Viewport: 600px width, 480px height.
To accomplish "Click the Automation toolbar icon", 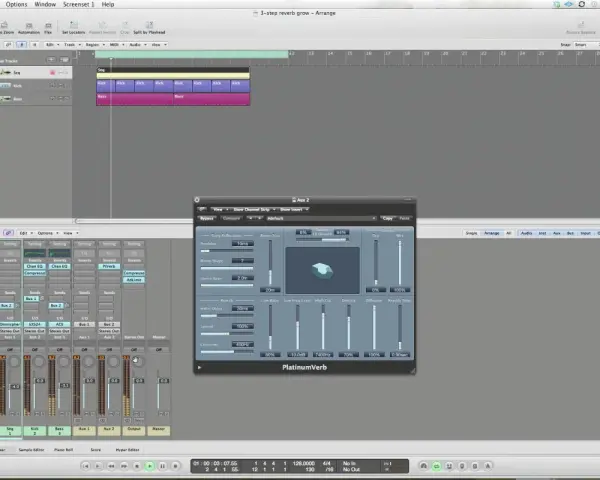I will pyautogui.click(x=29, y=26).
